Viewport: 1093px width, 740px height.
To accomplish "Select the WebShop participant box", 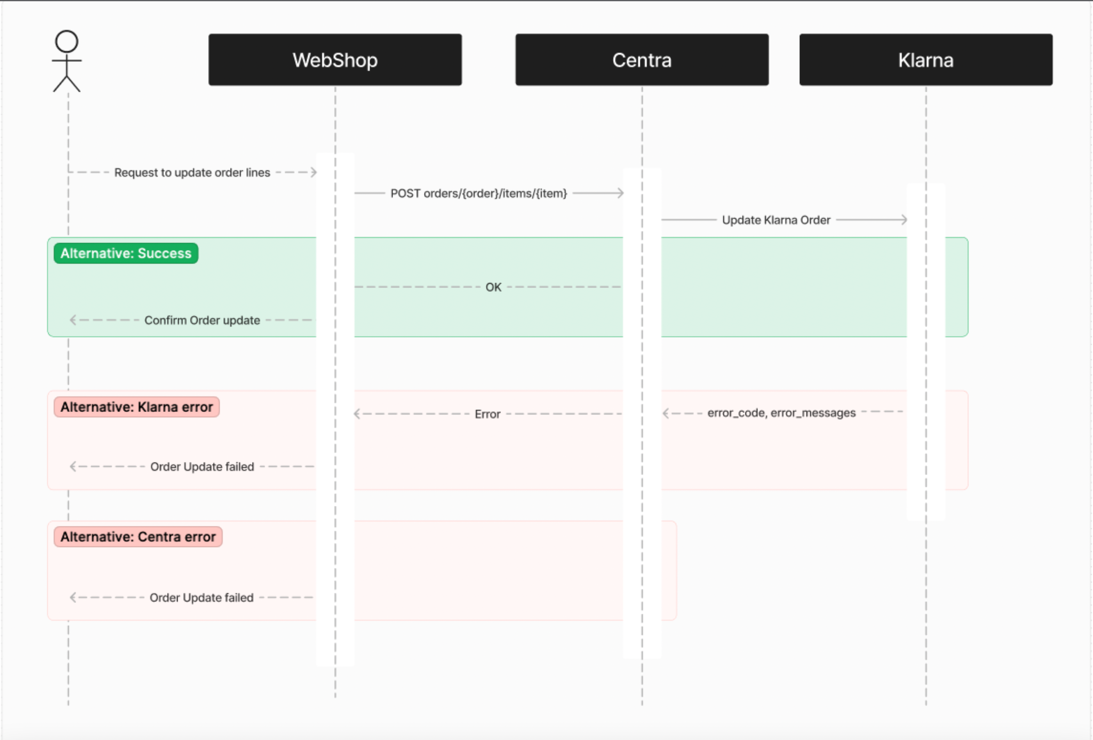I will (x=335, y=60).
